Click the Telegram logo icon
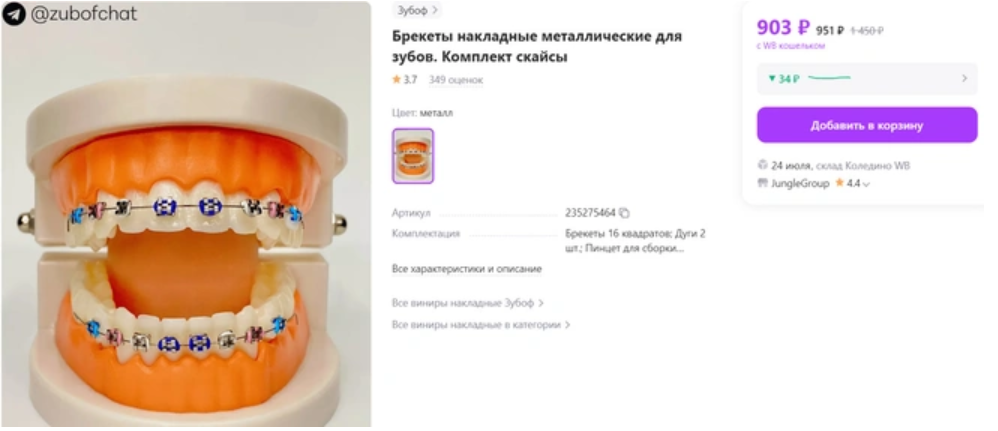Image resolution: width=998 pixels, height=431 pixels. coord(13,13)
